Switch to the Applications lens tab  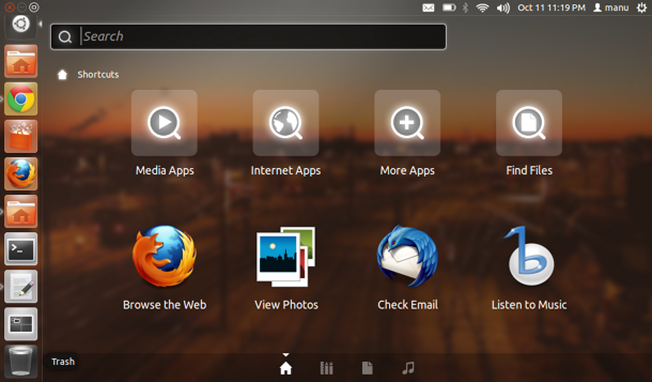click(326, 368)
